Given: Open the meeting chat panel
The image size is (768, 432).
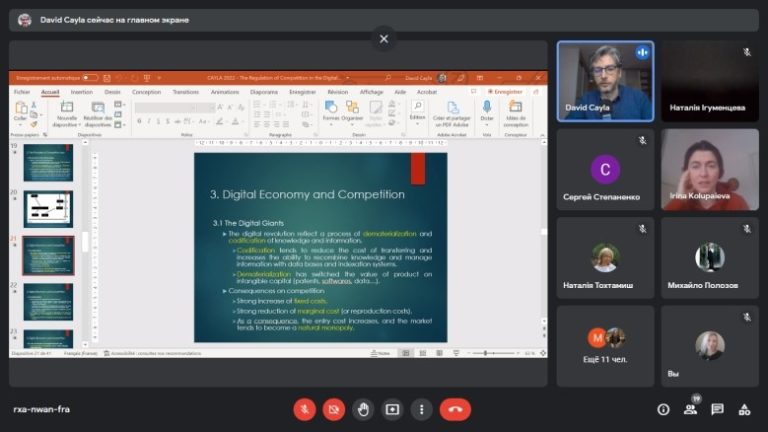Looking at the screenshot, I should click(718, 409).
